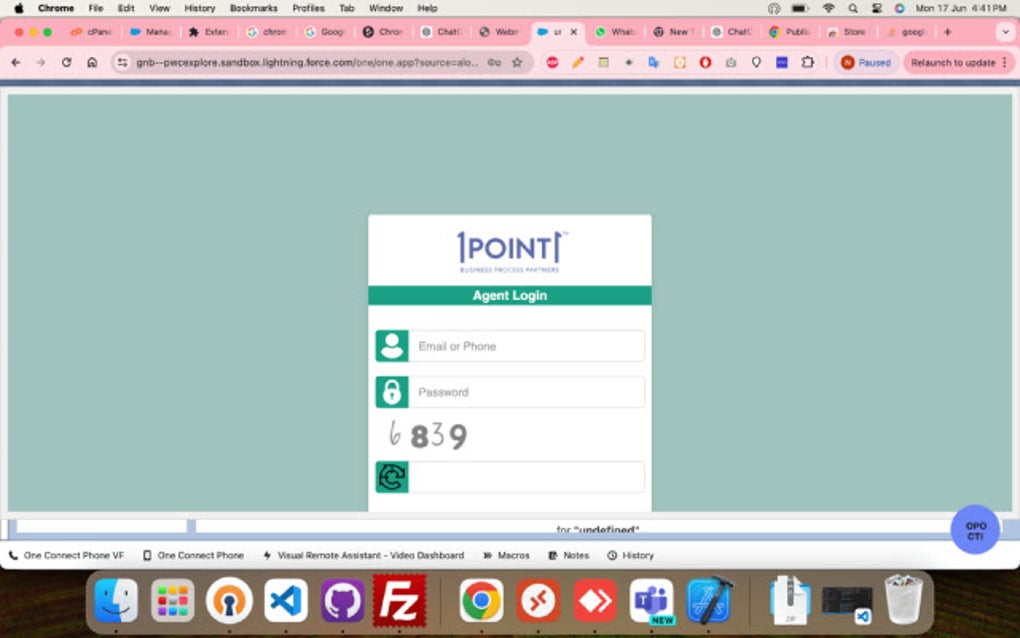
Task: Open Notes in the utility bar
Action: [x=569, y=555]
